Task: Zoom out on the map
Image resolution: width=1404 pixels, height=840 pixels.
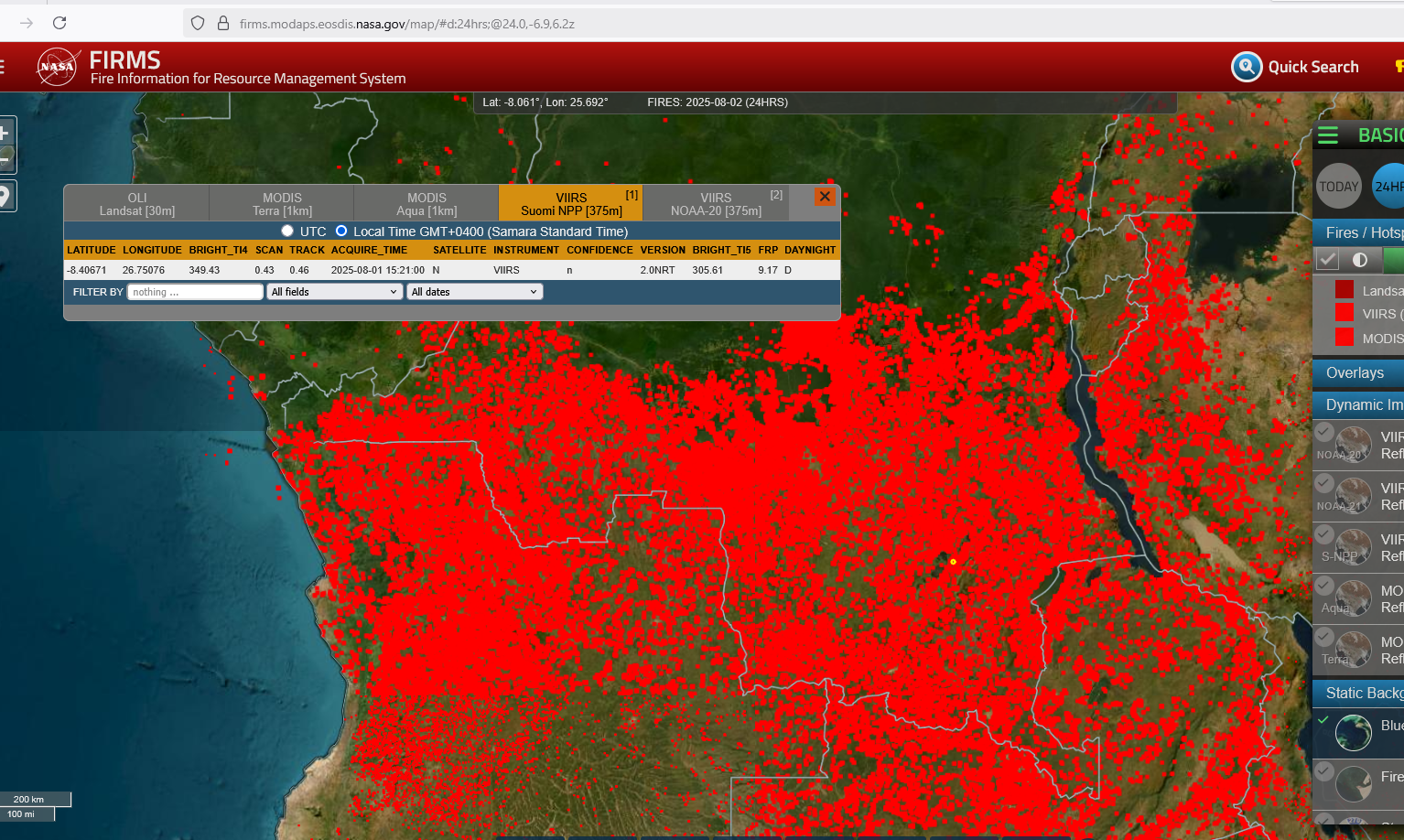Action: 5,159
